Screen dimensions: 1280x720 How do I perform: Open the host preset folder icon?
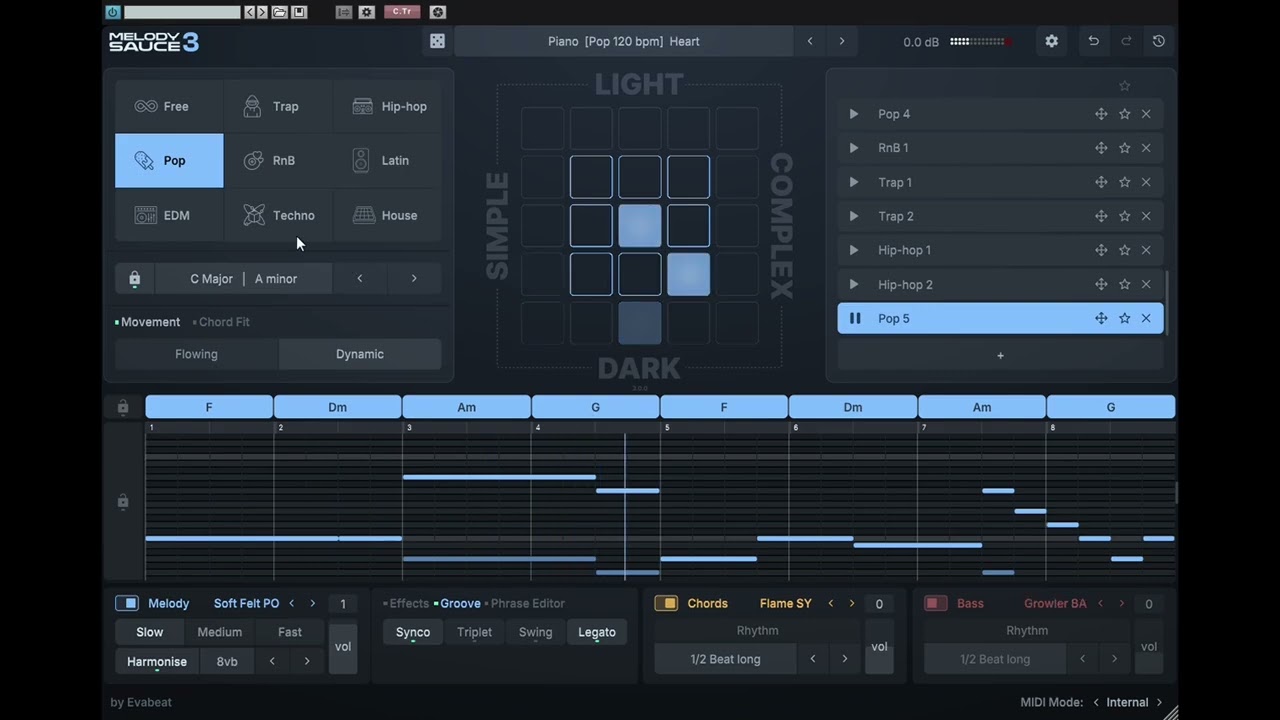[279, 12]
